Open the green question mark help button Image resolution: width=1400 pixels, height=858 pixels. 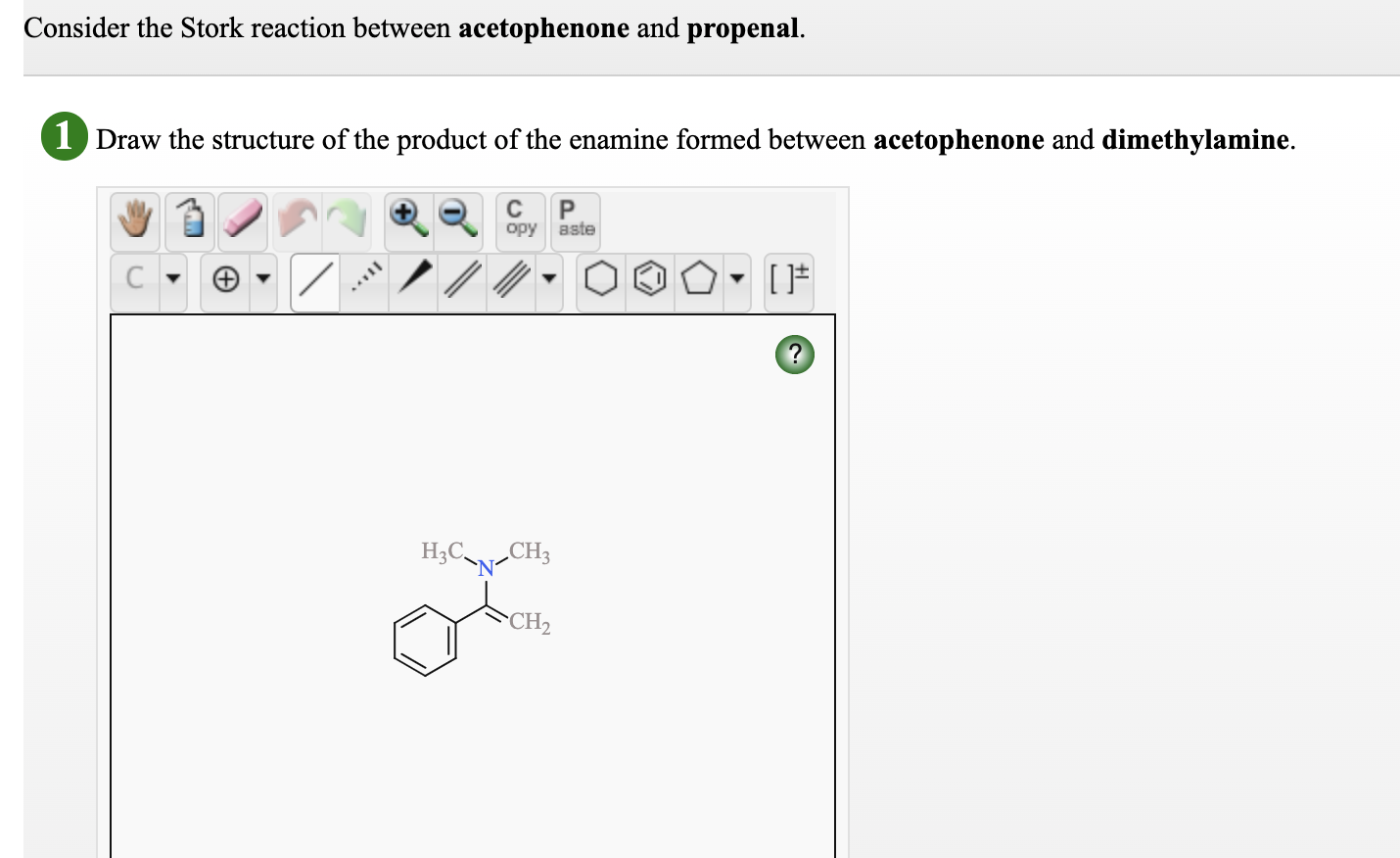(x=794, y=355)
